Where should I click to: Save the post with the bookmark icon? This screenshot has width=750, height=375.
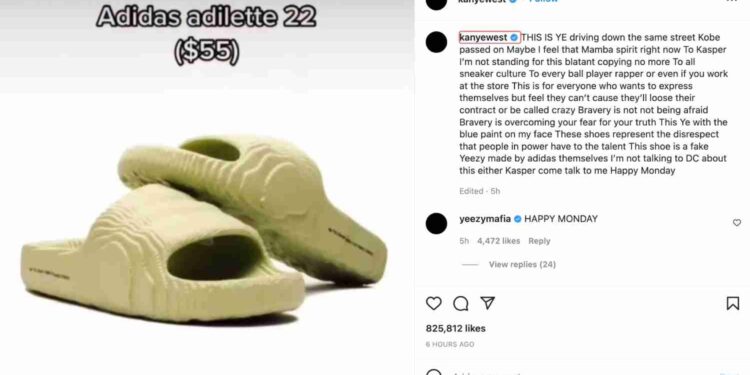[x=733, y=303]
